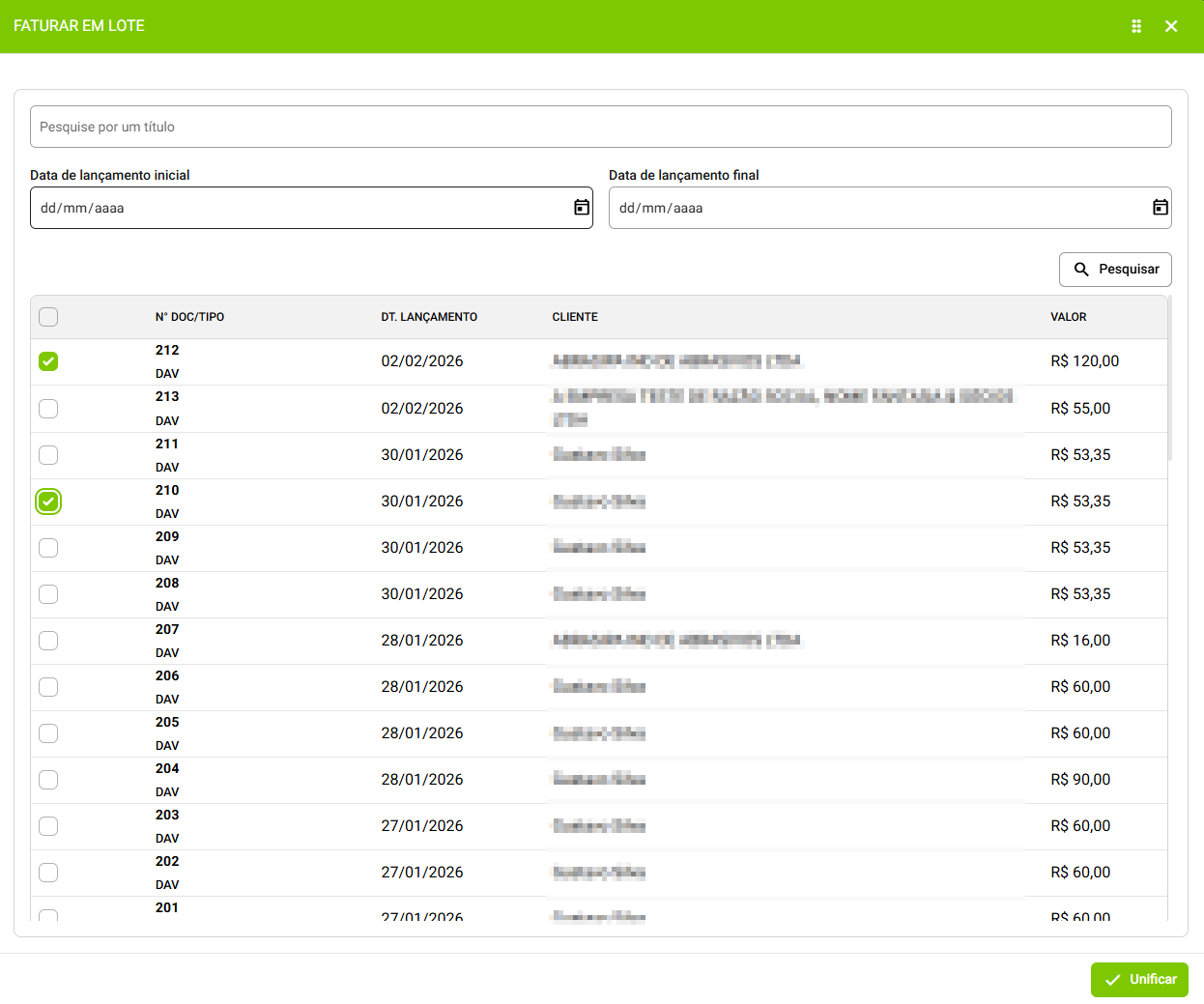Open calendar picker for final launch date
1204x1004 pixels.
tap(1160, 208)
